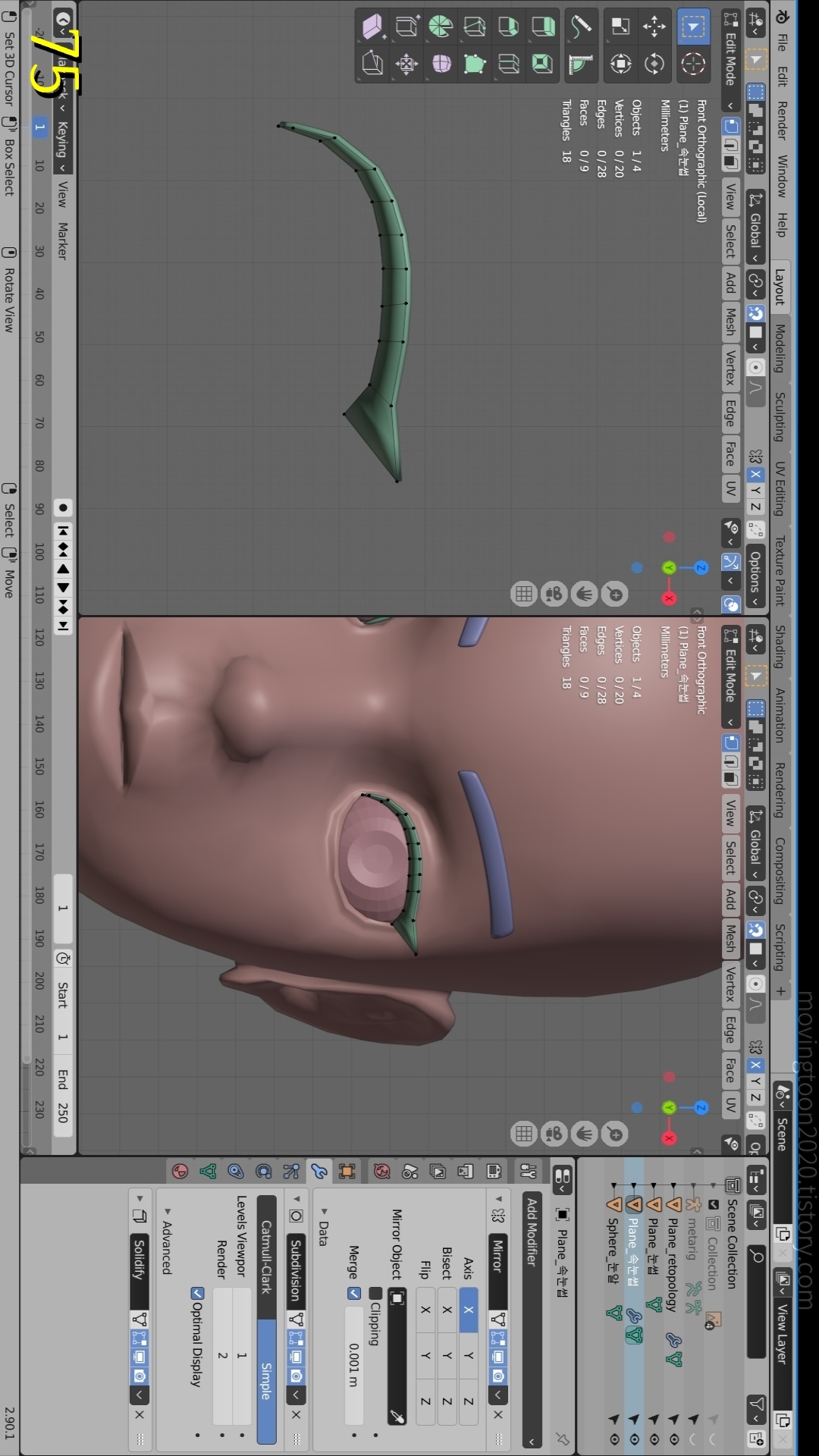Open Global orientation dropdown in local-view viewport
Viewport: 819px width, 1456px height.
coord(755,227)
